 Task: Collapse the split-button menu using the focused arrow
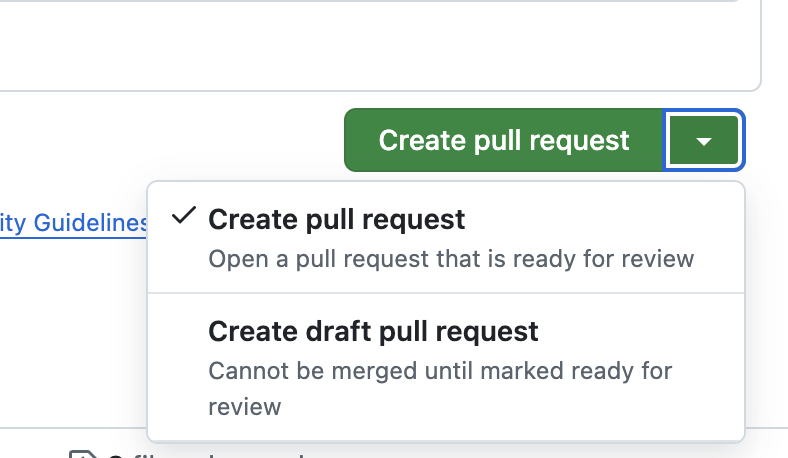point(704,141)
